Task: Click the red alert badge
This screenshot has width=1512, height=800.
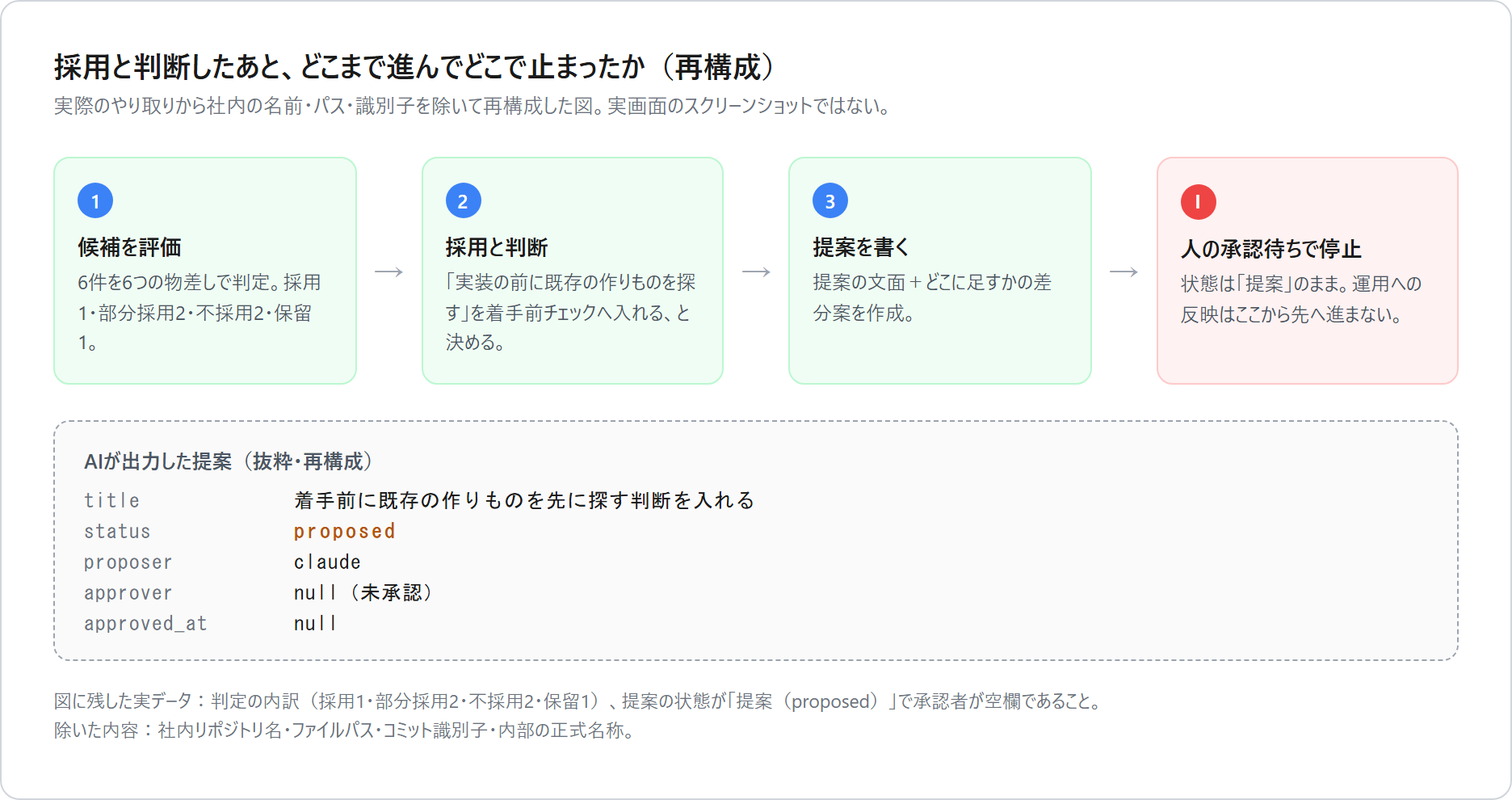Action: (1199, 202)
